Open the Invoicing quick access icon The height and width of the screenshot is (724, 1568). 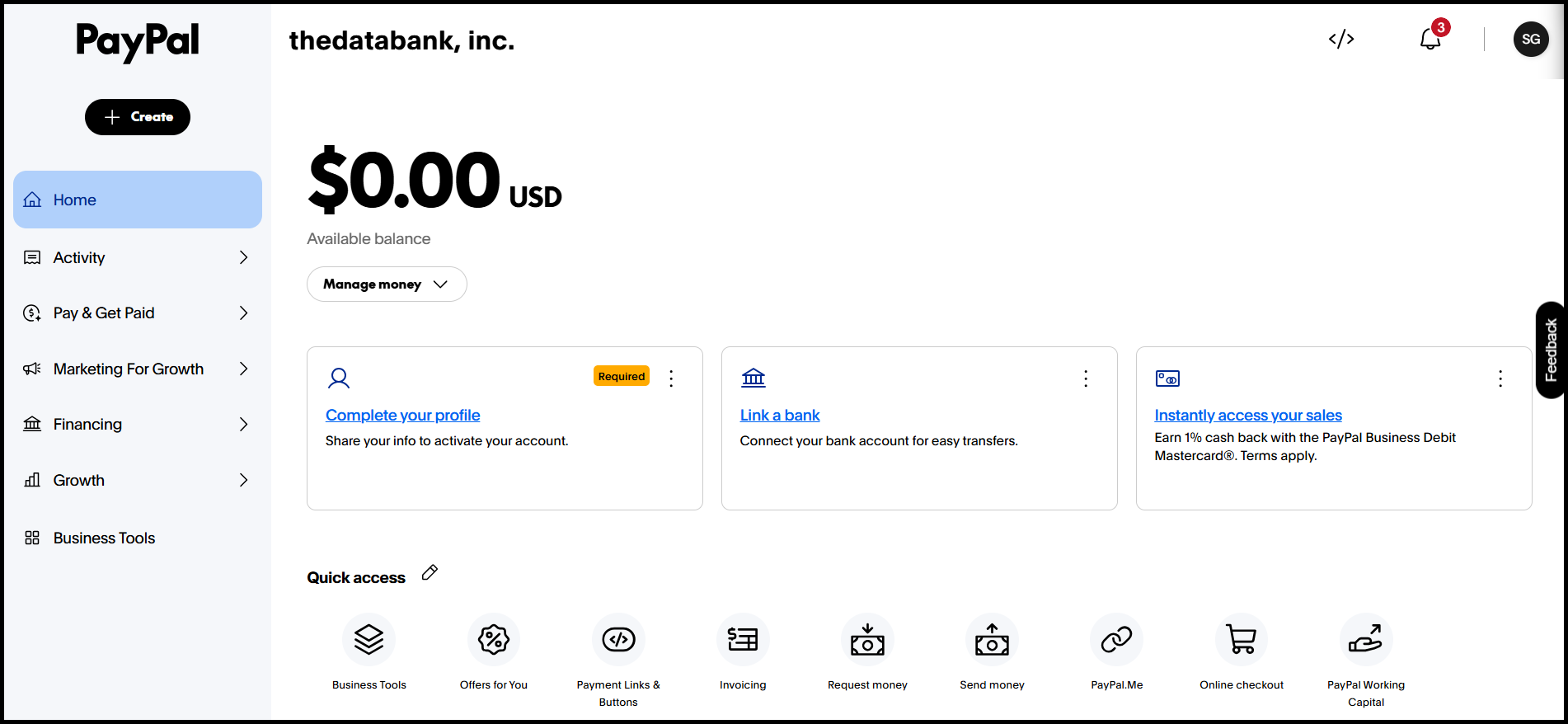[x=743, y=639]
